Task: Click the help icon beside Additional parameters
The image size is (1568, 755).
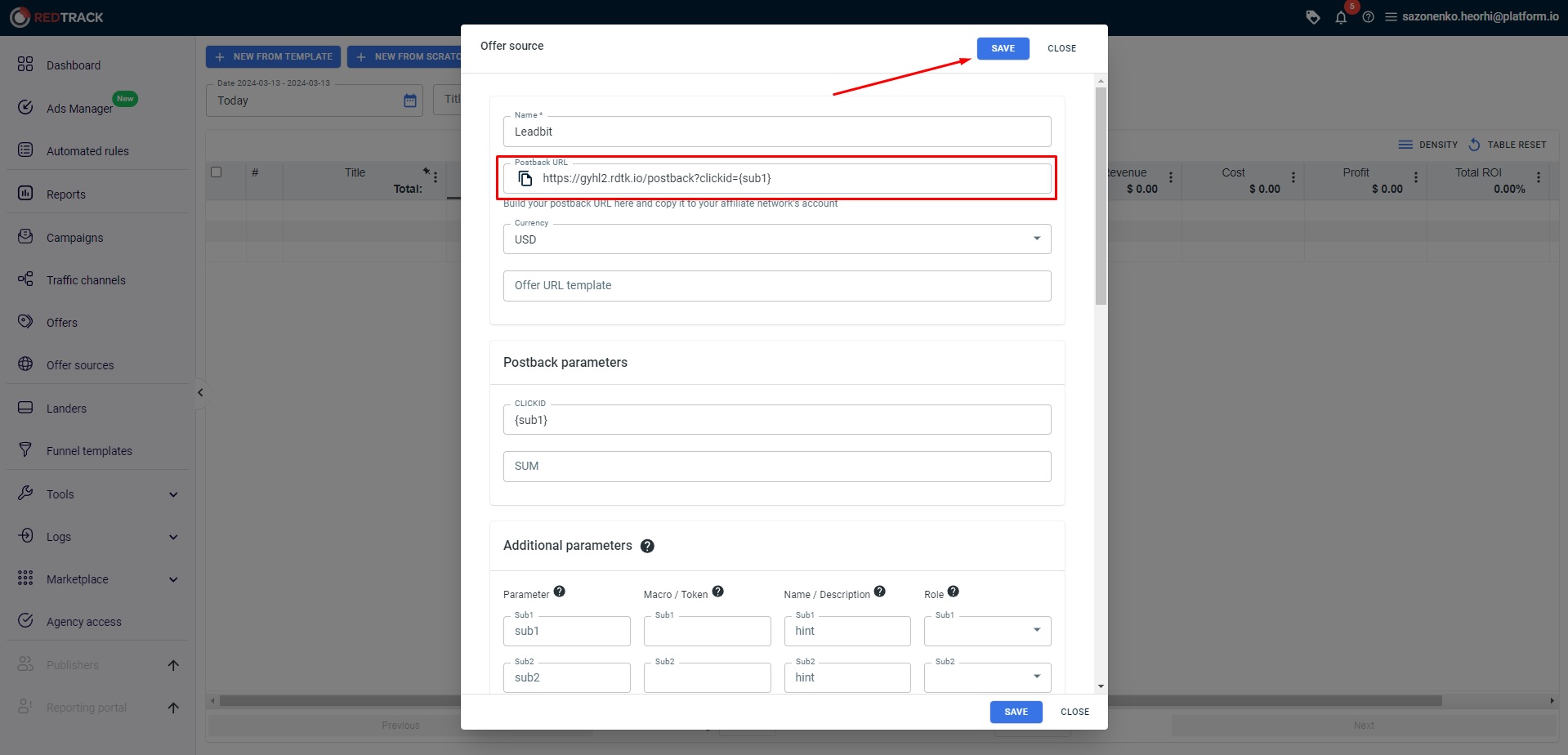Action: click(647, 546)
